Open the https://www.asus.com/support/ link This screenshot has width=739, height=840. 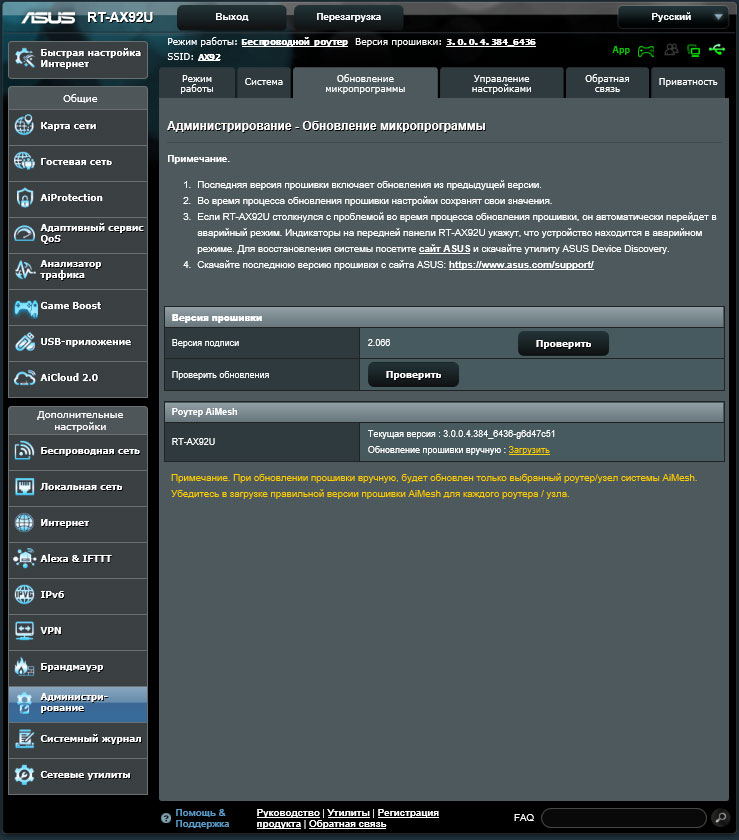pyautogui.click(x=521, y=265)
